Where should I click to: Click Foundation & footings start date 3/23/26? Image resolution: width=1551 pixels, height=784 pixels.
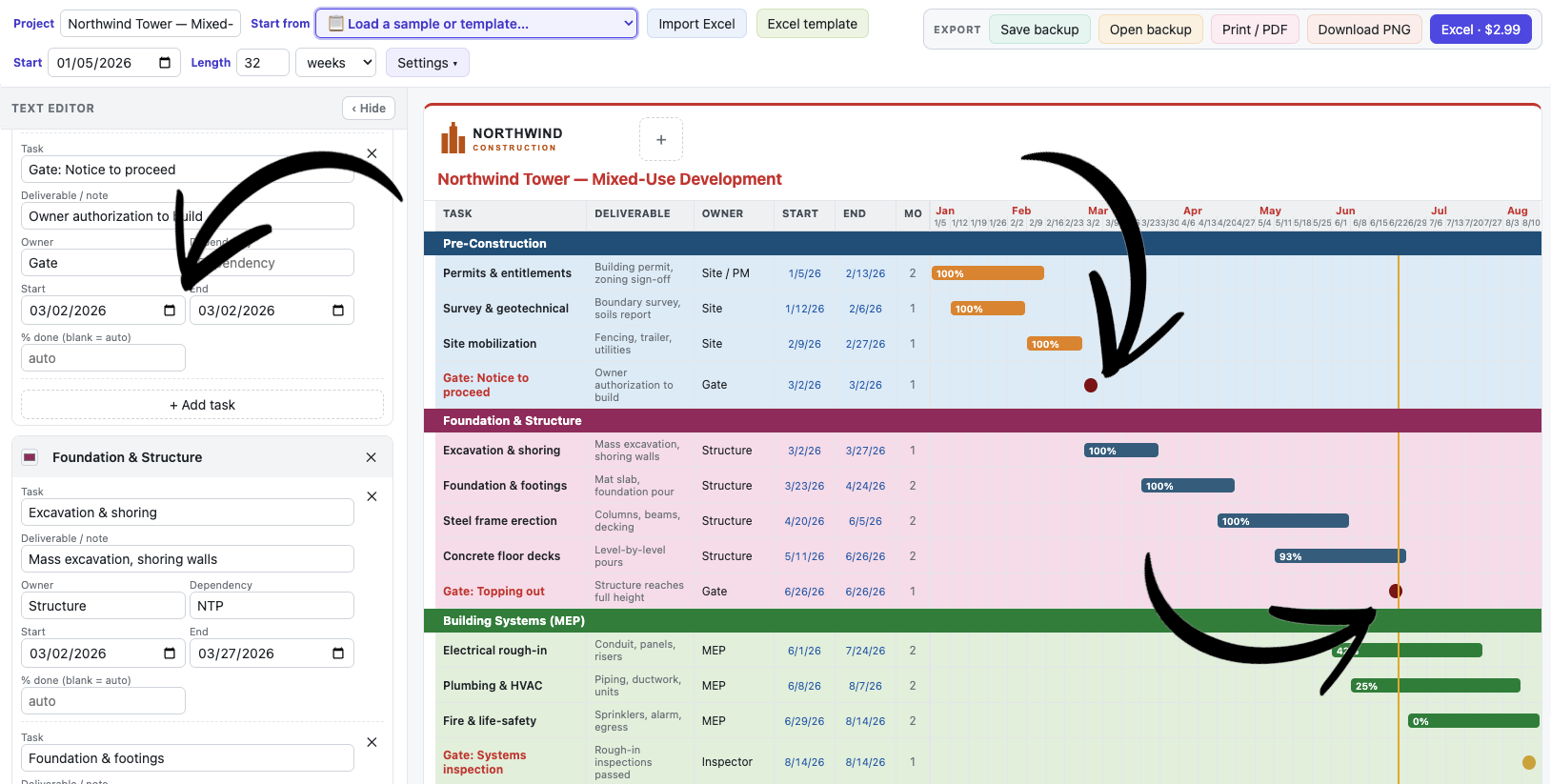pos(804,486)
